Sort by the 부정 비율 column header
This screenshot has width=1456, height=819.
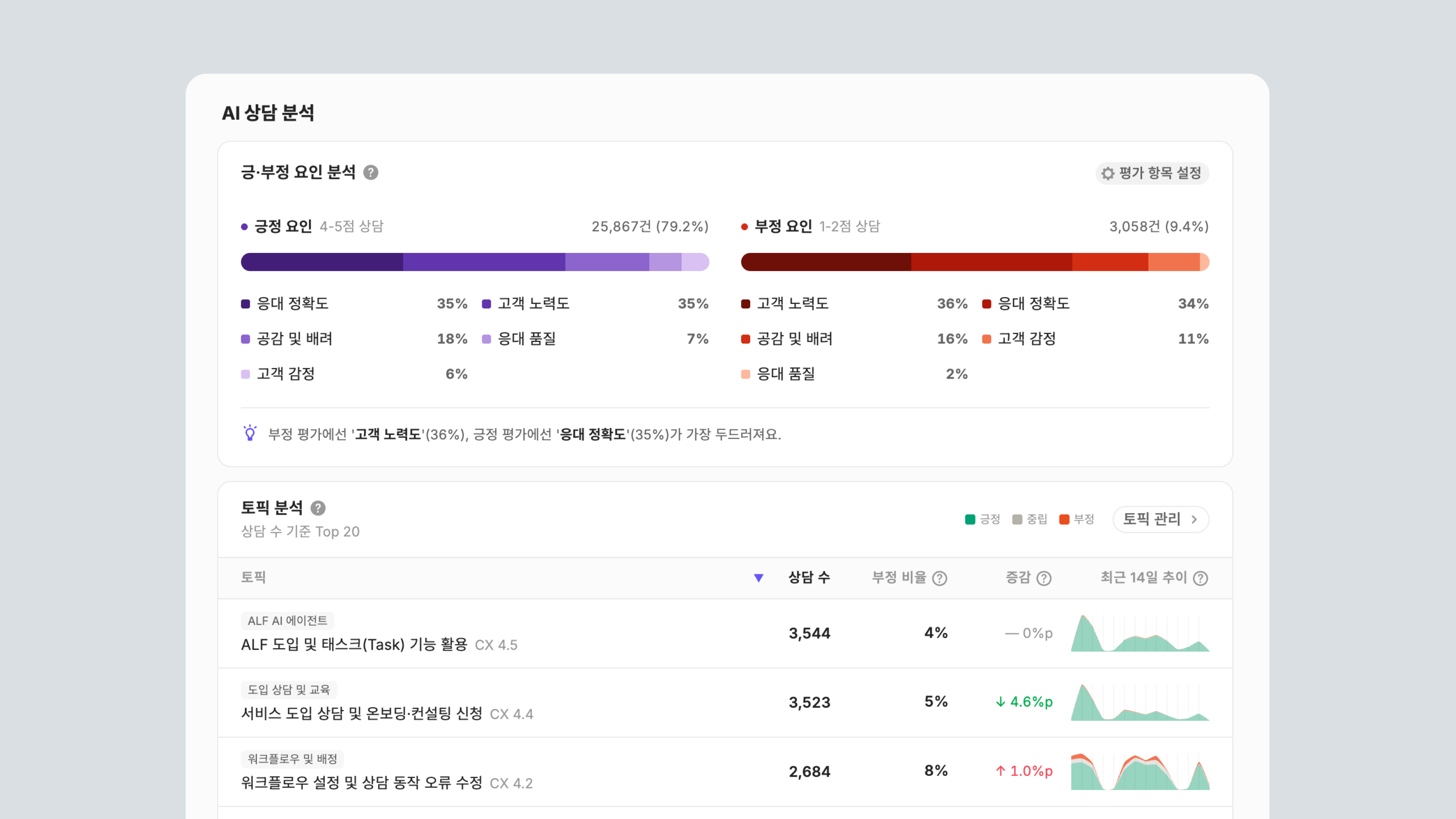point(899,577)
